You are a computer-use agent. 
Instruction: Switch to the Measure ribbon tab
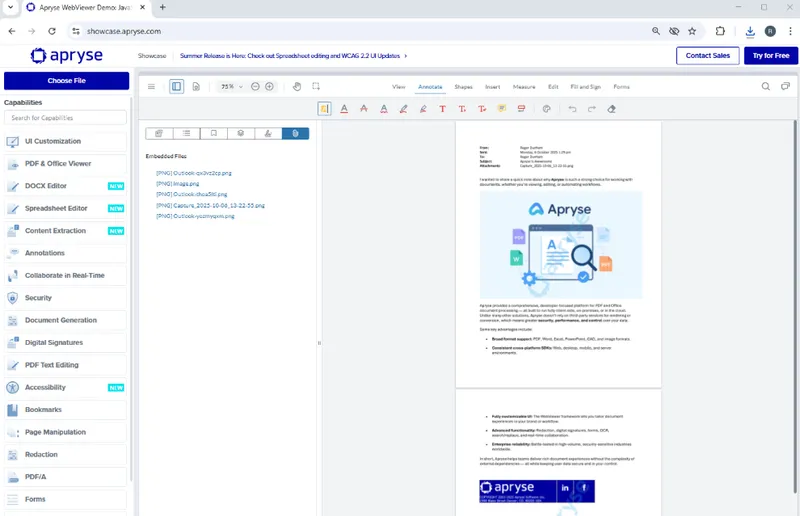click(x=524, y=87)
